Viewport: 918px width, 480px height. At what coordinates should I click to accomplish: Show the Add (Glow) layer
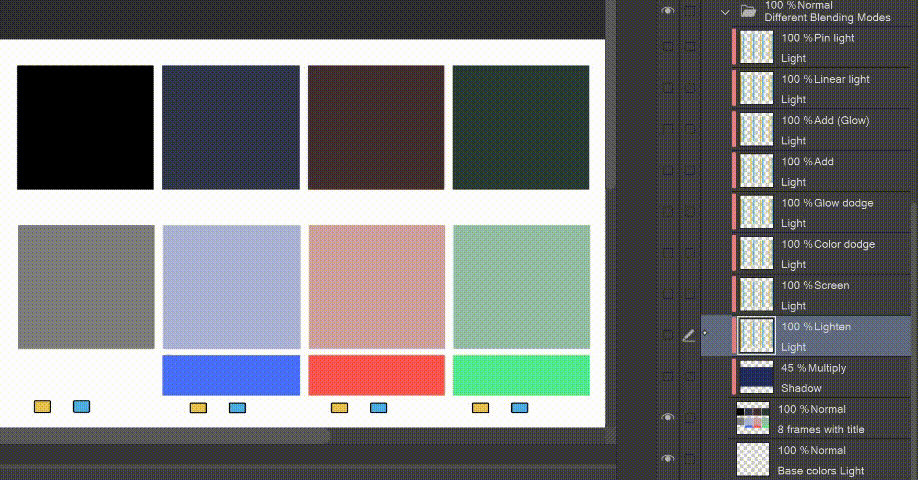(668, 129)
